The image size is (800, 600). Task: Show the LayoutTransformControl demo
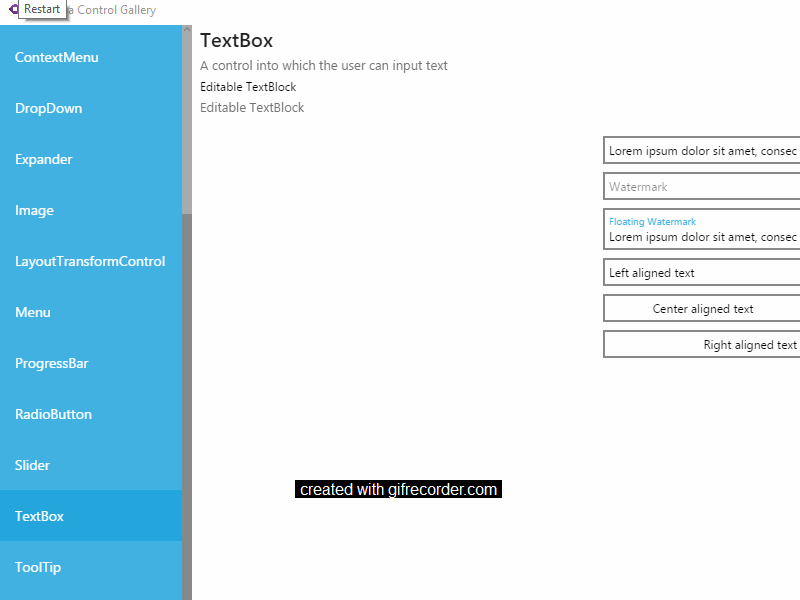(x=89, y=261)
